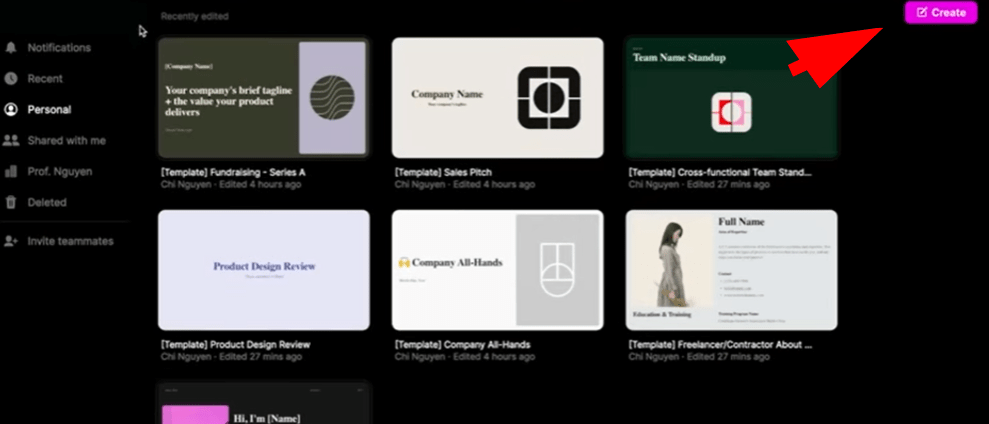Go to the Recent section

tap(45, 79)
